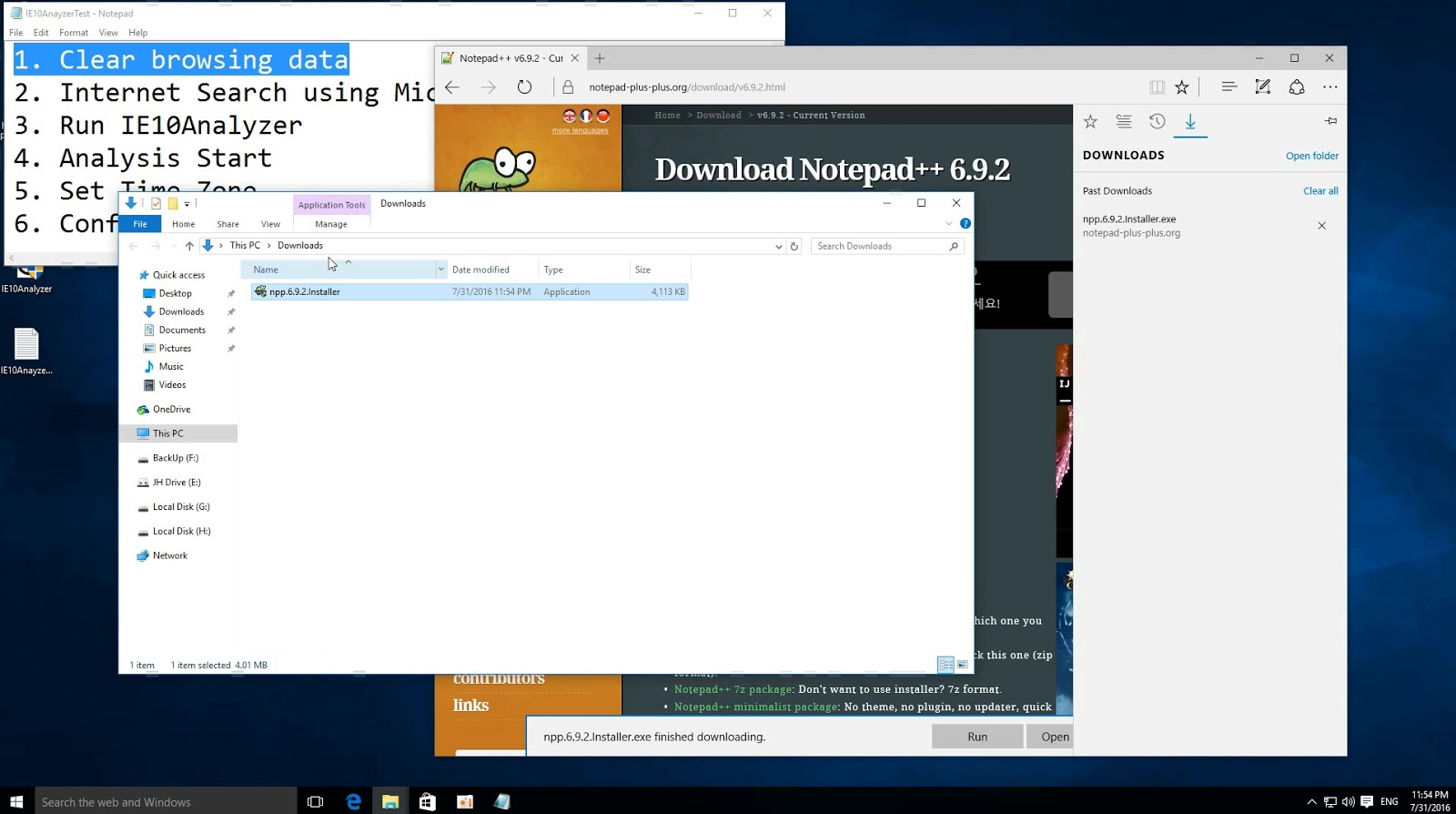The width and height of the screenshot is (1456, 814).
Task: Open Network in navigation pane
Action: 169,555
